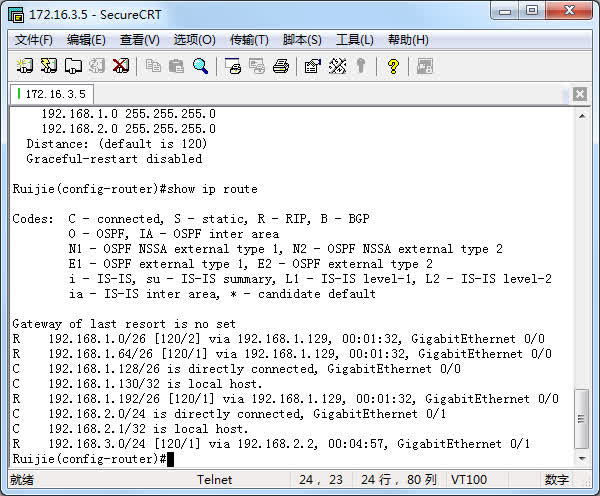Open the 脚本(S) menu
The image size is (600, 496).
coord(302,40)
